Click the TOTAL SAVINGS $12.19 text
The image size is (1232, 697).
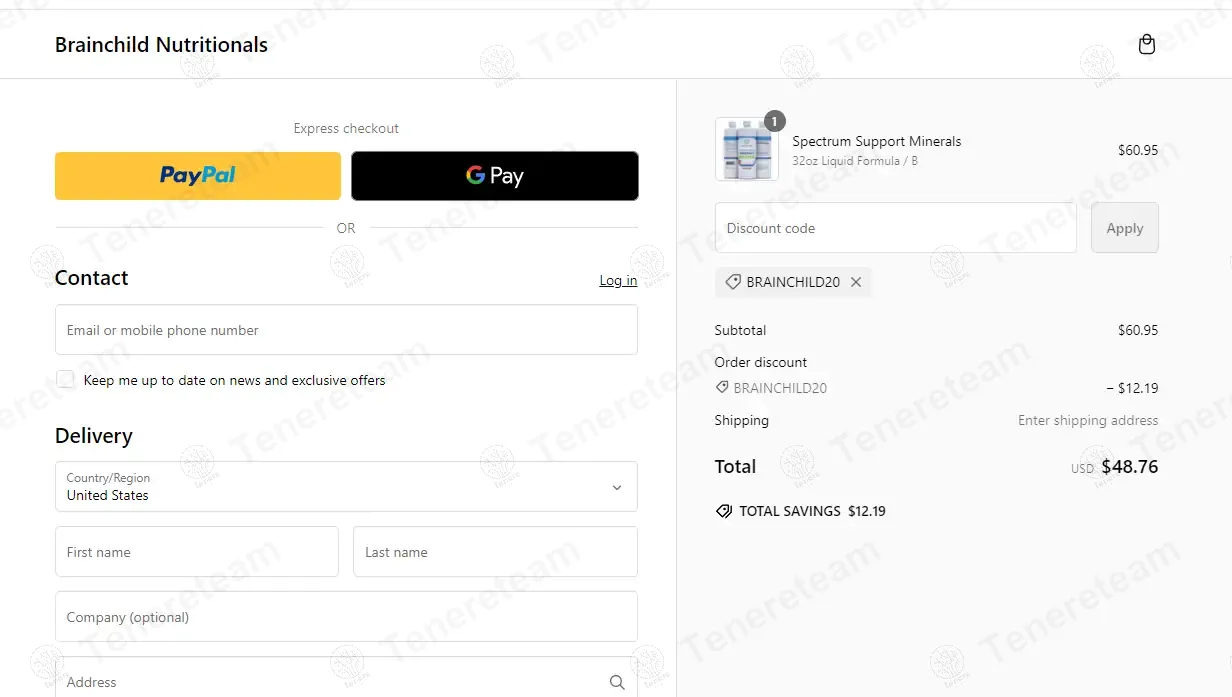click(812, 511)
